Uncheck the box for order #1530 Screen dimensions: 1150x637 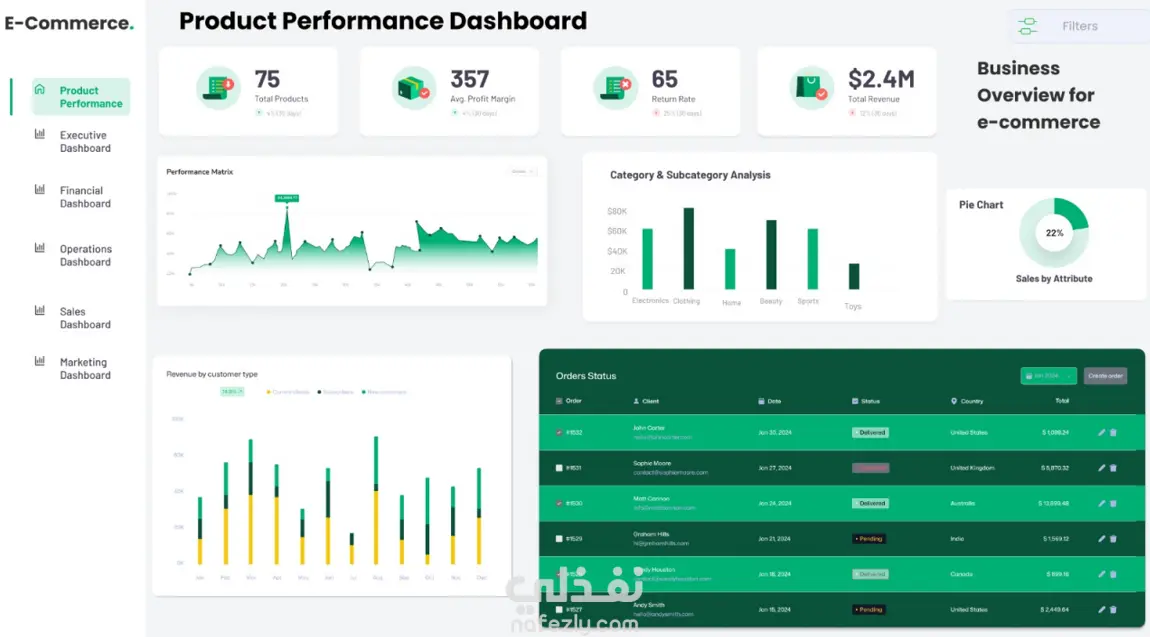(559, 504)
